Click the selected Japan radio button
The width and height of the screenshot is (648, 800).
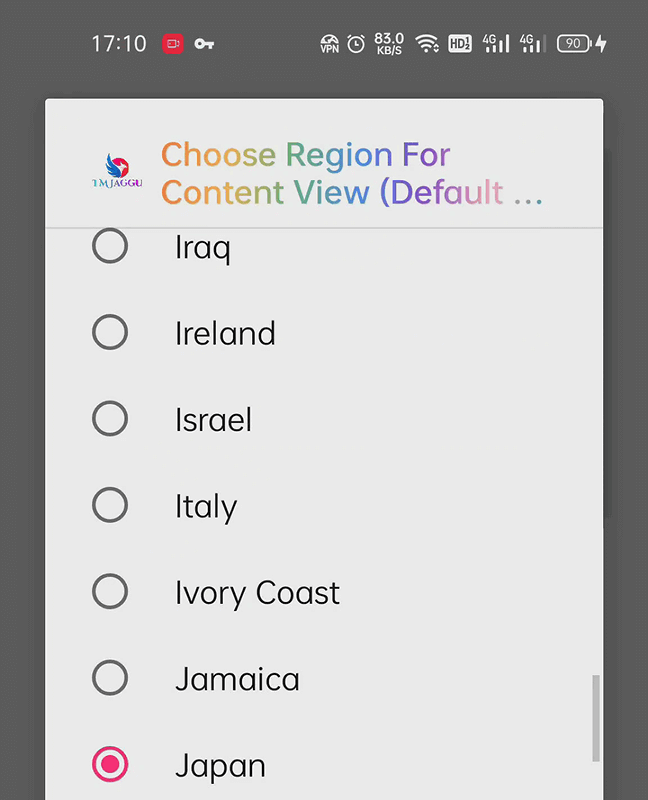(110, 764)
